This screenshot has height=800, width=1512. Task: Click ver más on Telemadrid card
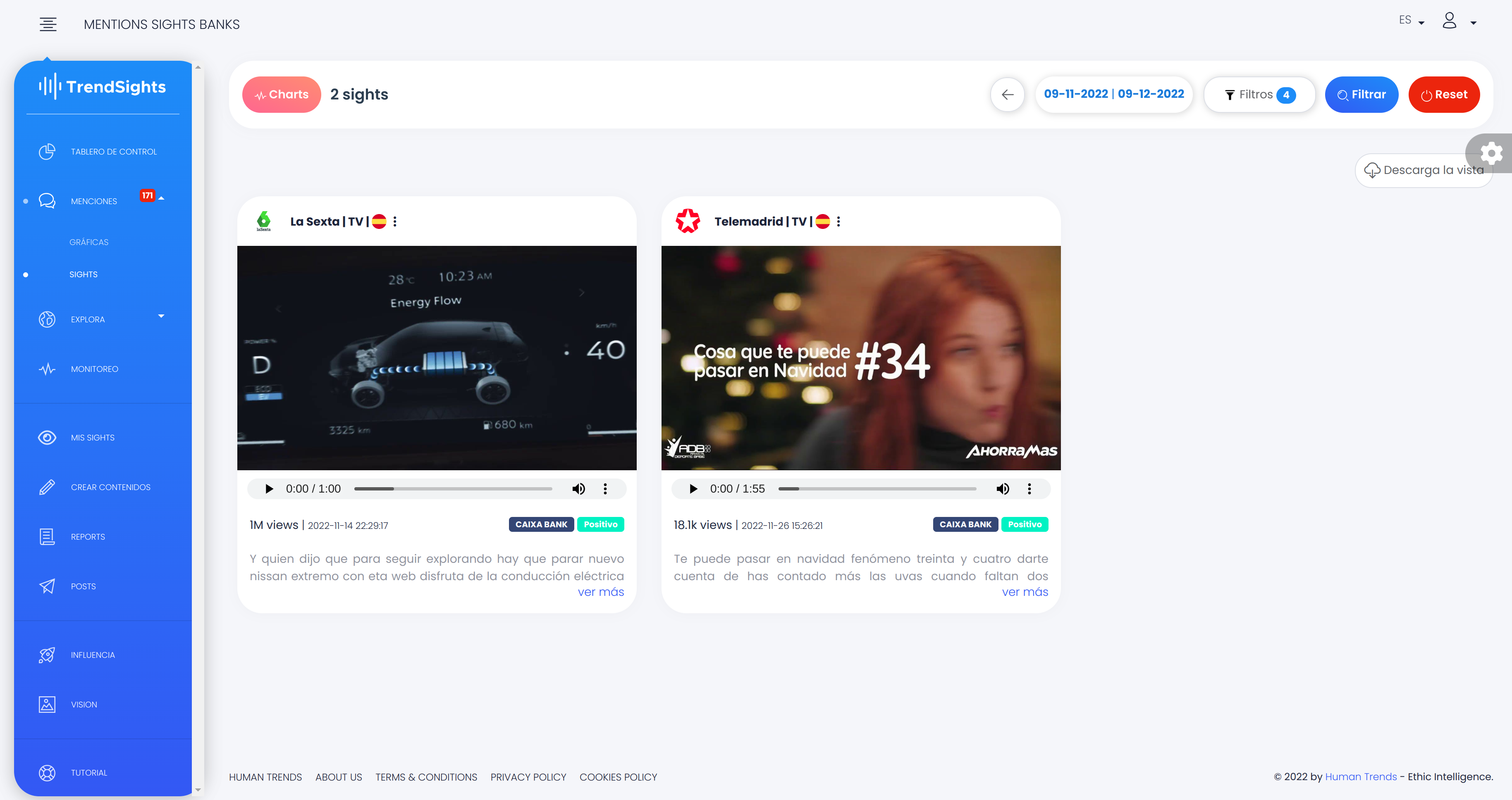click(x=1024, y=593)
